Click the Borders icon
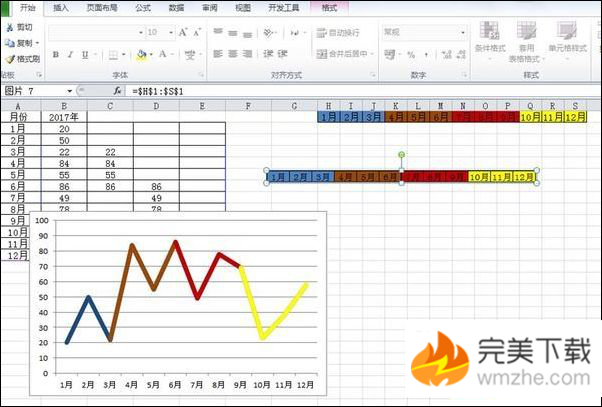The width and height of the screenshot is (602, 407). pyautogui.click(x=113, y=55)
